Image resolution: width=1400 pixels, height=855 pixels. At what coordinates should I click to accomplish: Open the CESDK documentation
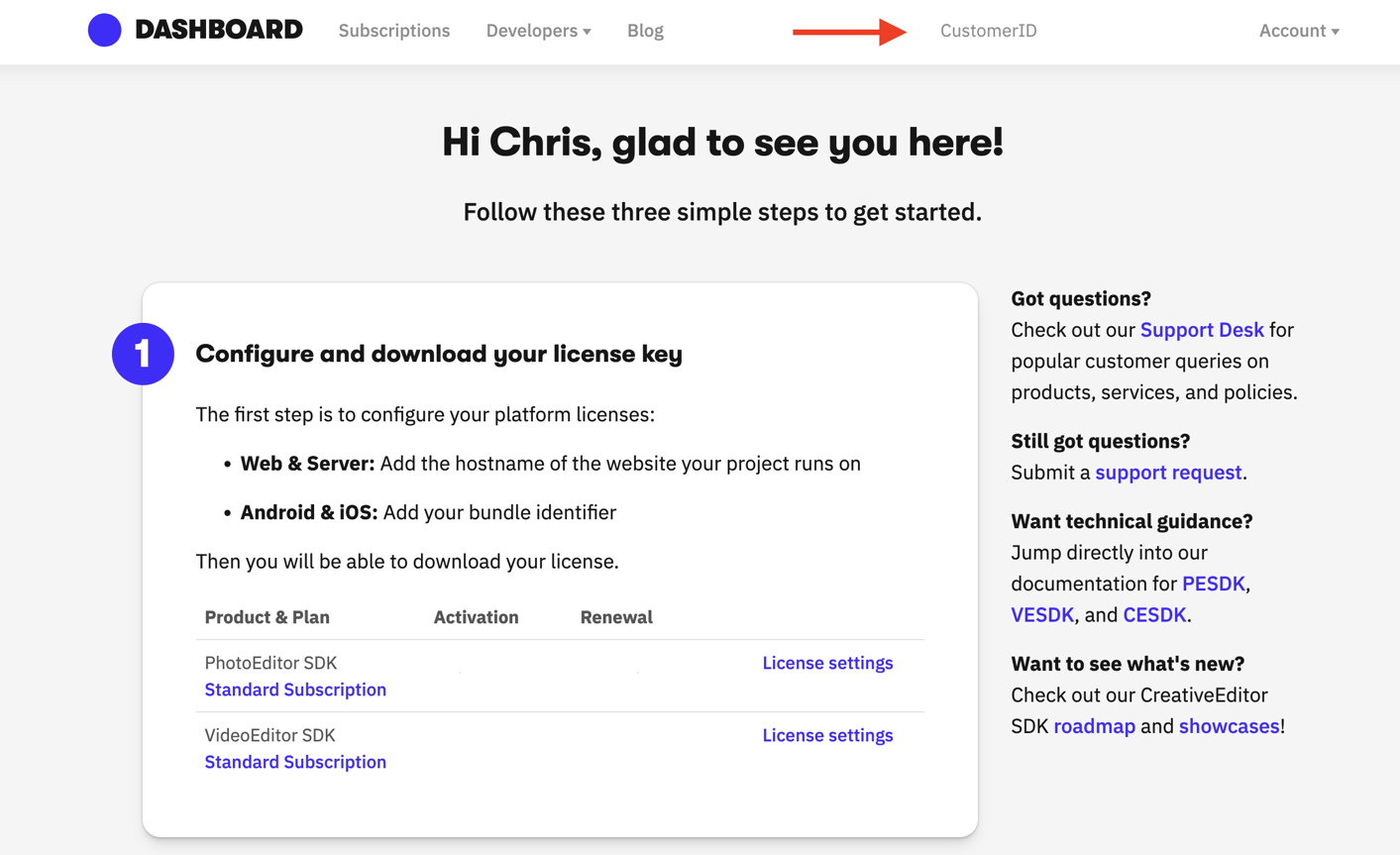click(1154, 614)
